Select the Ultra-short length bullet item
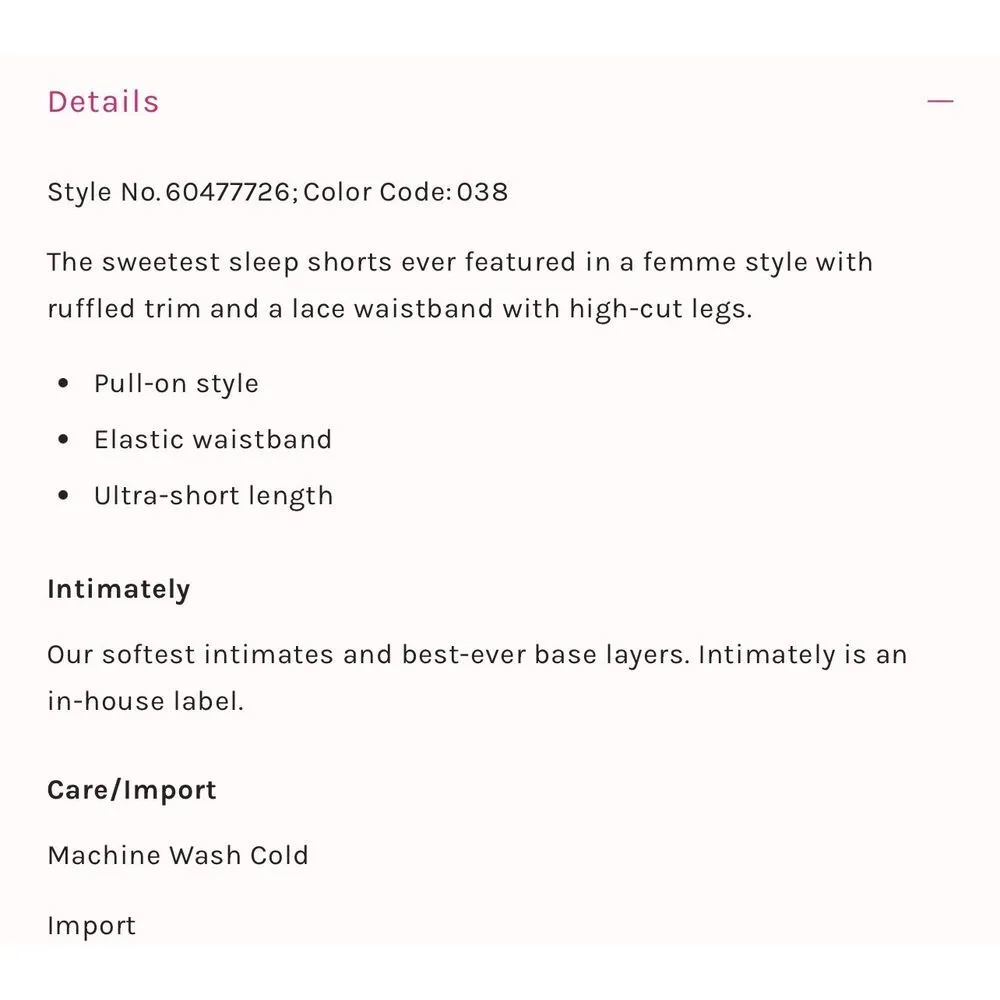1000x1000 pixels. click(x=213, y=496)
